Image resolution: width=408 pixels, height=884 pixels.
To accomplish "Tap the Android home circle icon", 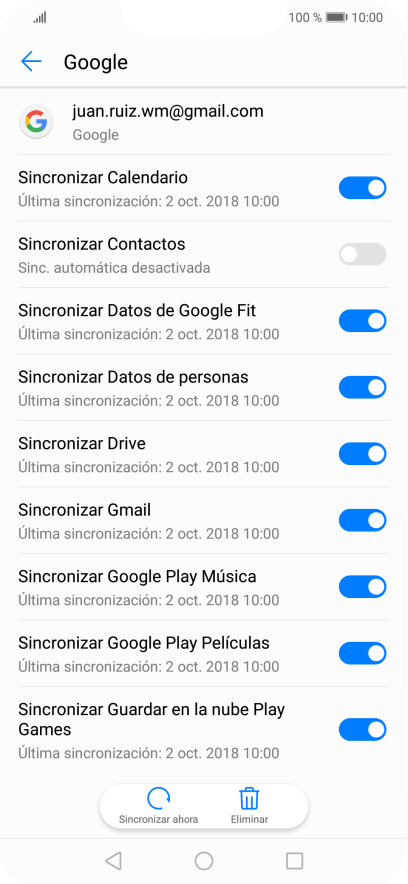I will [x=203, y=860].
